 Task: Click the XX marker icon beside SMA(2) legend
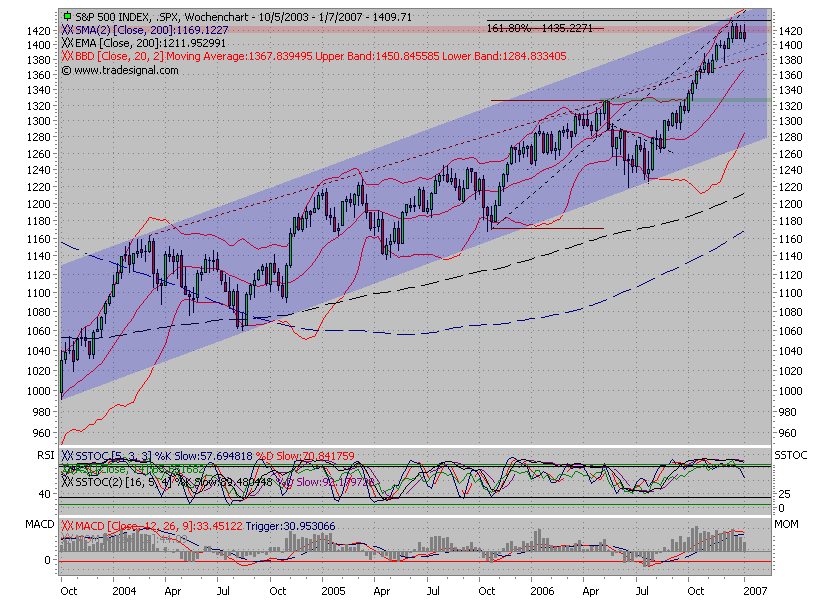67,30
